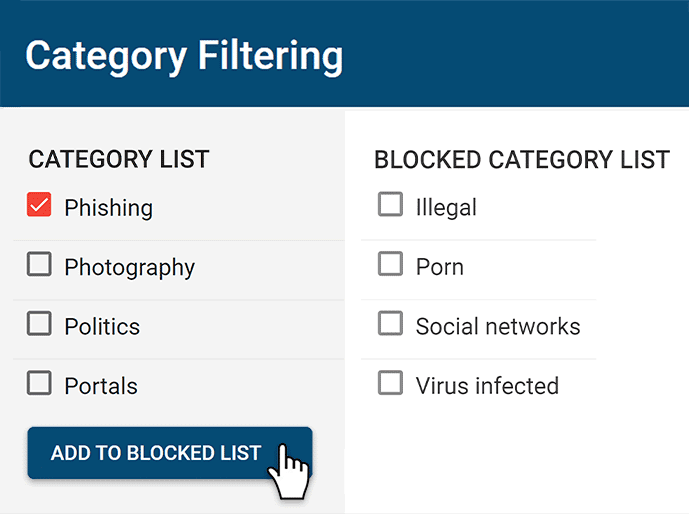Tick the Photography checkbox
Screen dimensions: 689x514
39,265
